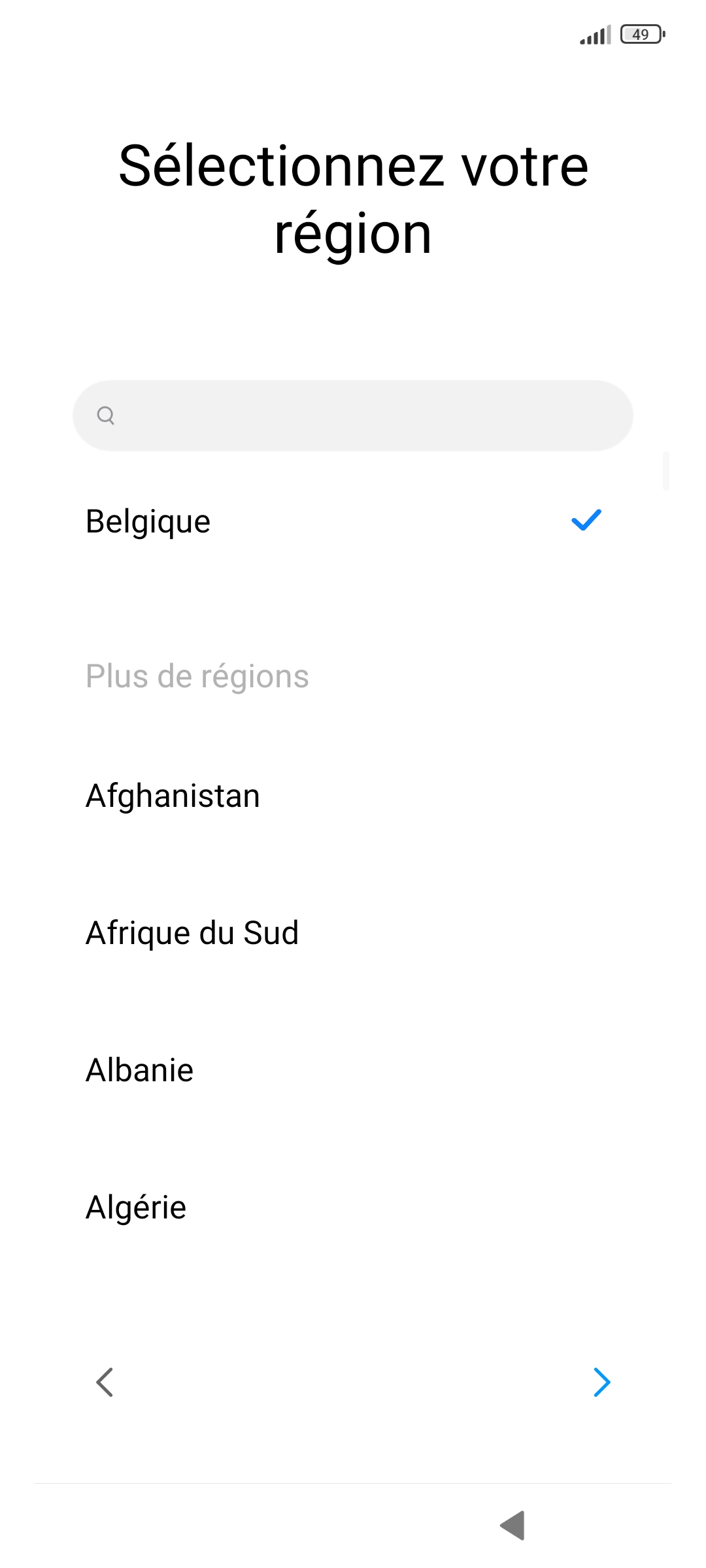Screen dimensions: 706x1568
Task: Focus the region search field
Action: 353,416
